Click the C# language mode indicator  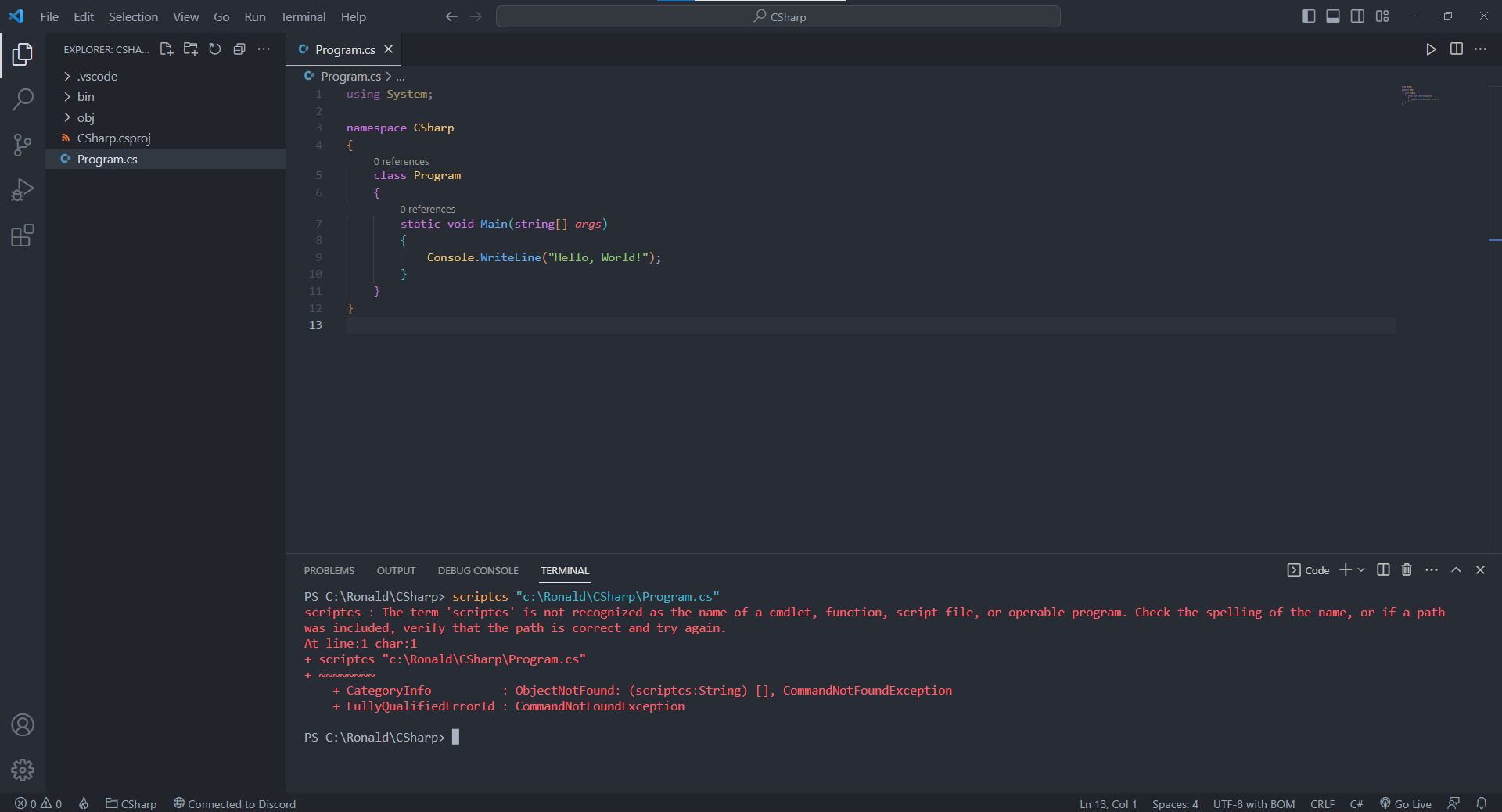click(x=1356, y=803)
